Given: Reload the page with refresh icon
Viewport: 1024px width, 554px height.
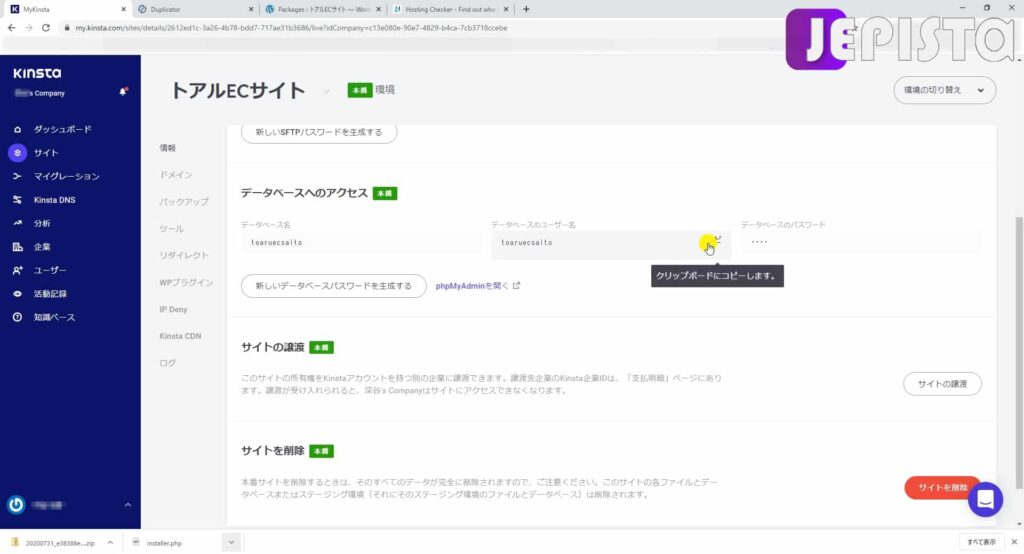Looking at the screenshot, I should 46,28.
